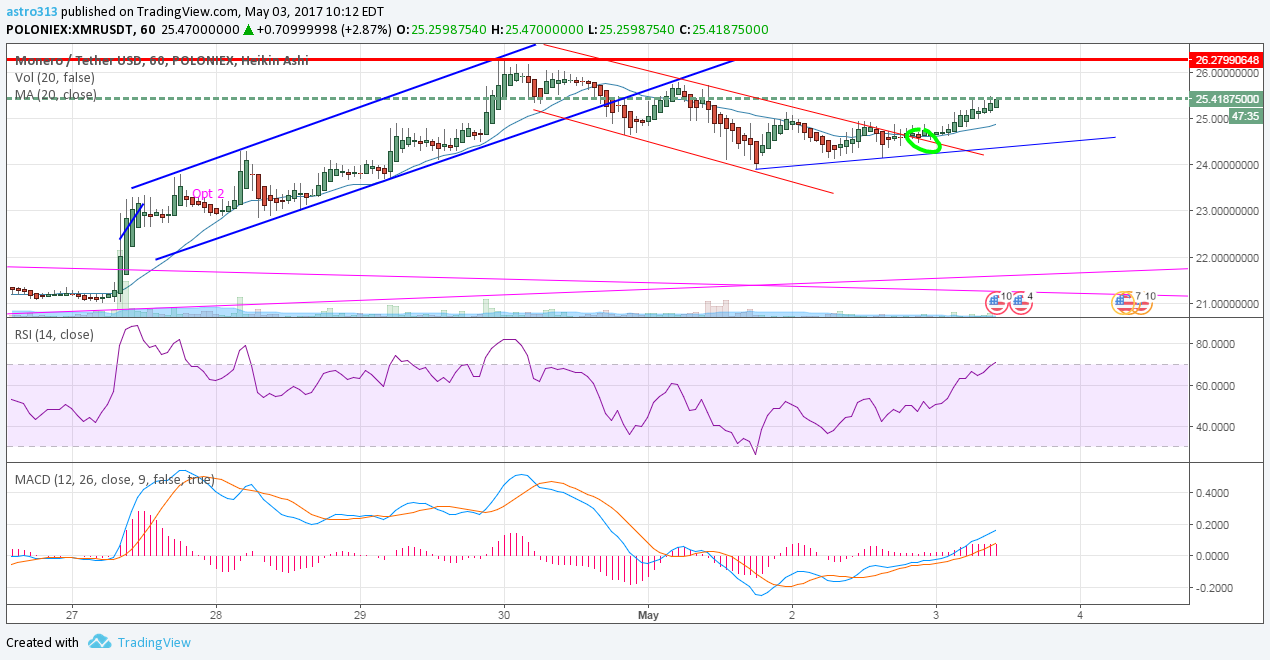Viewport: 1270px width, 660px height.
Task: Select the red 26.27990648 resistance price label
Action: point(1226,60)
